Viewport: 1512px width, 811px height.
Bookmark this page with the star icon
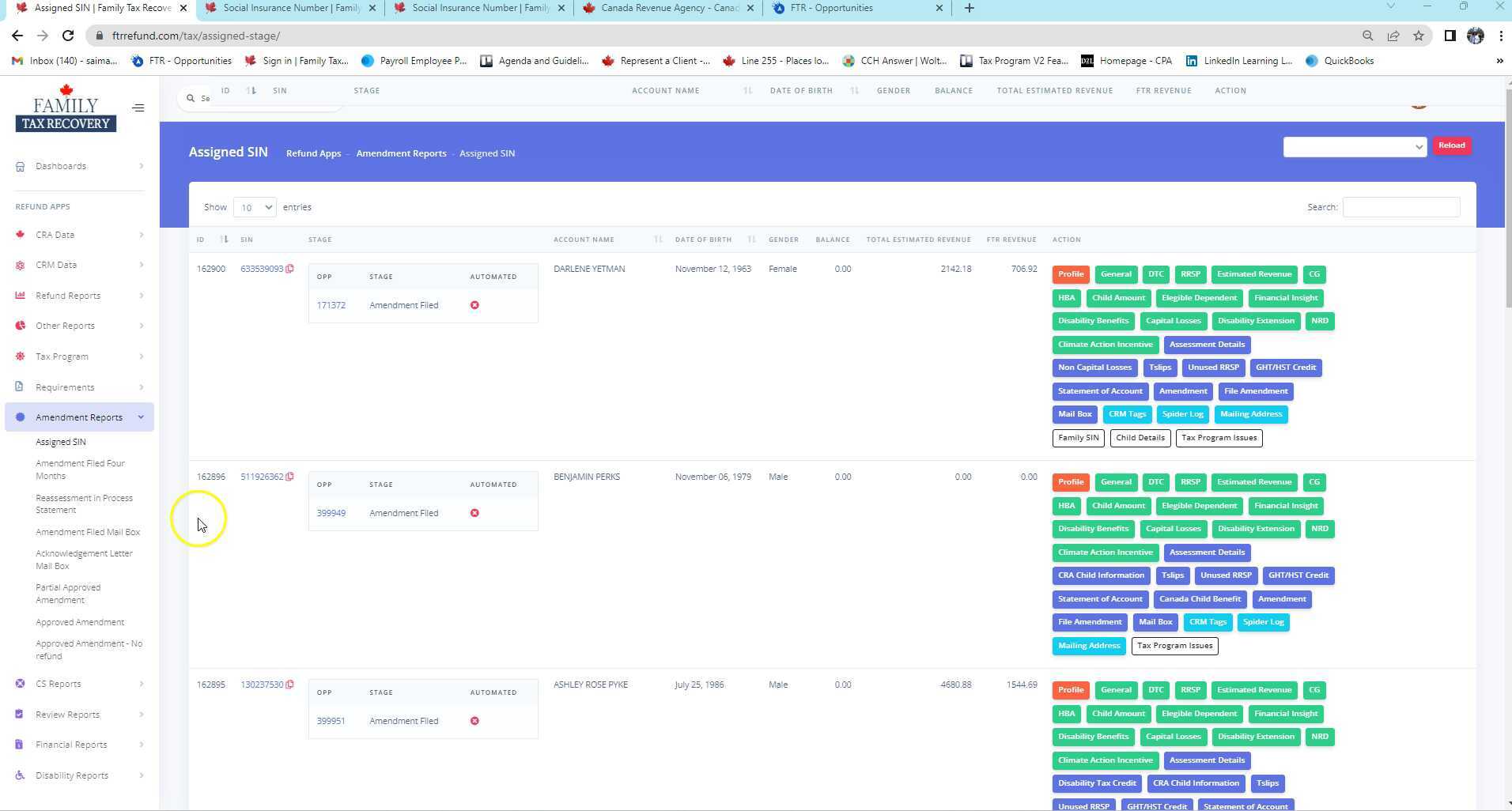pyautogui.click(x=1419, y=36)
